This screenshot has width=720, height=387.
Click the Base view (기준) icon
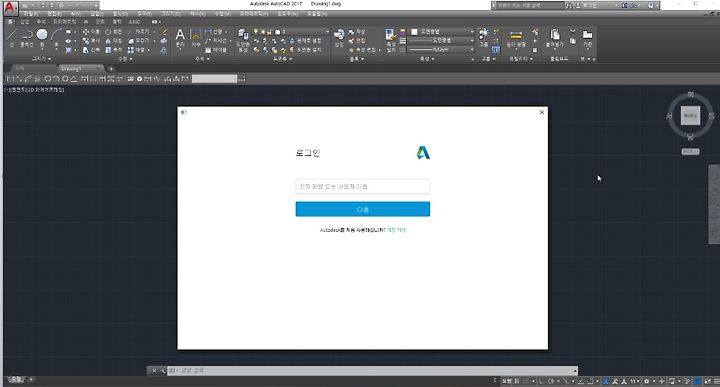(x=587, y=39)
